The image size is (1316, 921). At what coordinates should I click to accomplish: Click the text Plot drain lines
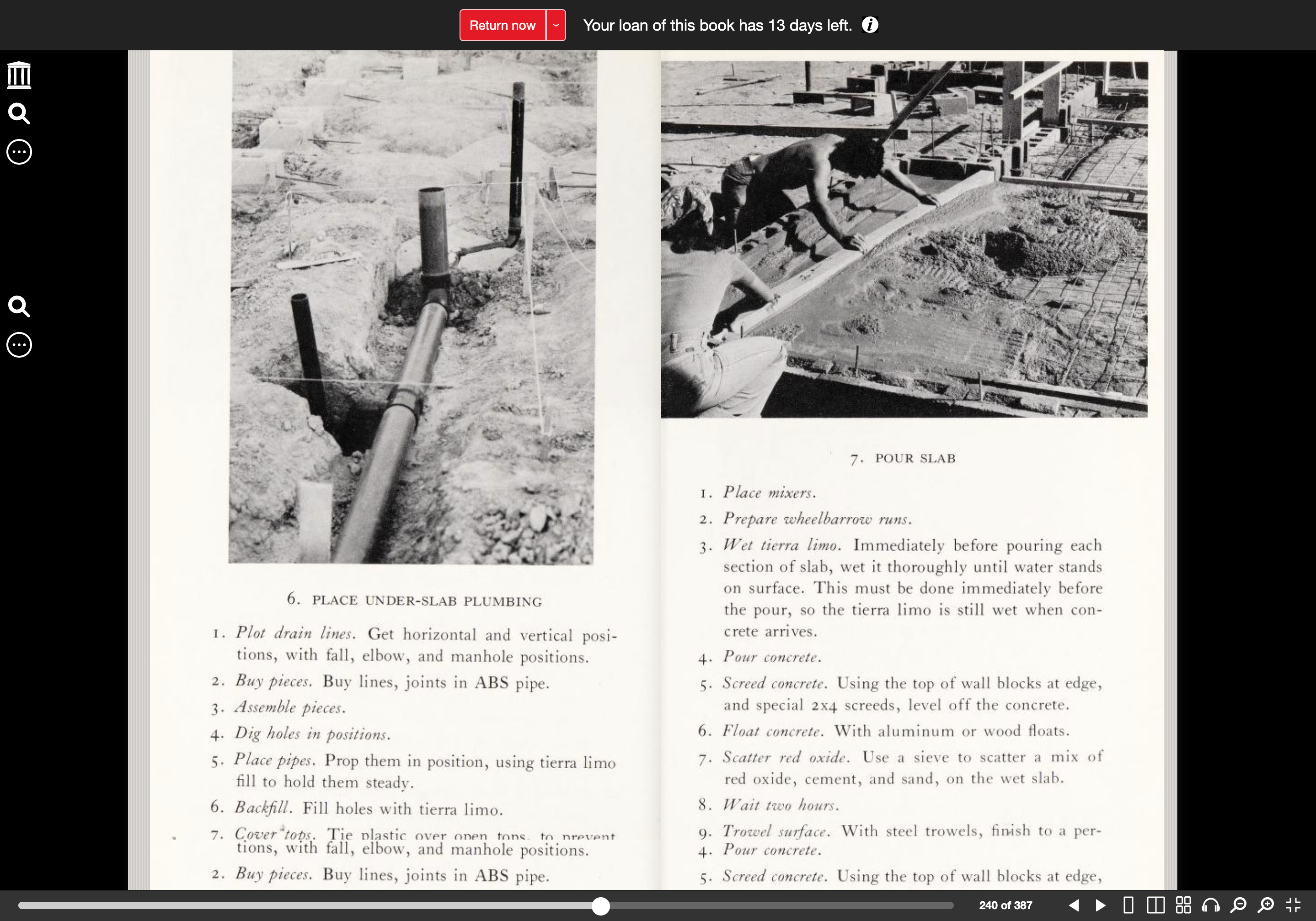pyautogui.click(x=295, y=633)
